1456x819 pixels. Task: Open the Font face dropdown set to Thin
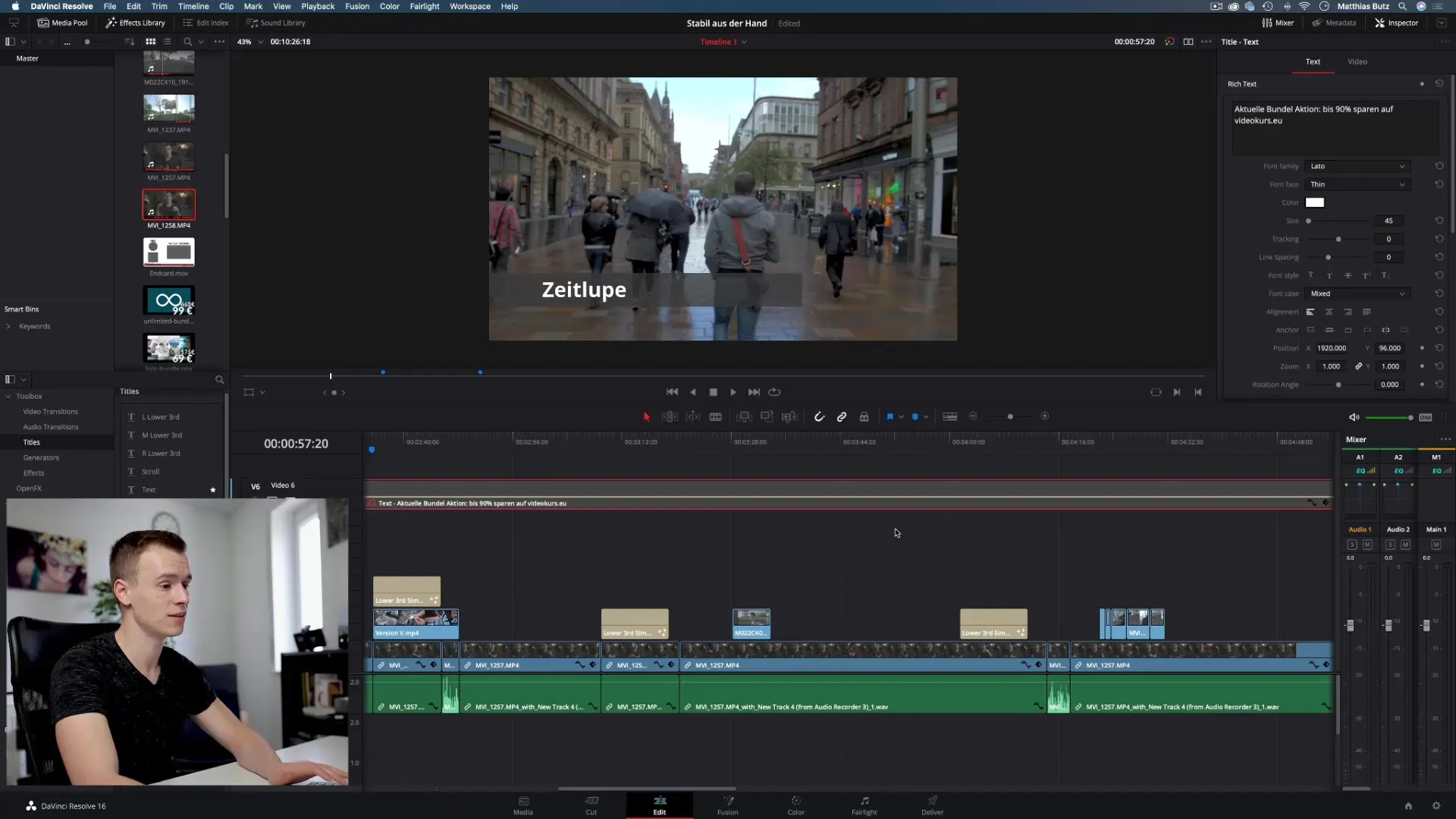click(1357, 184)
